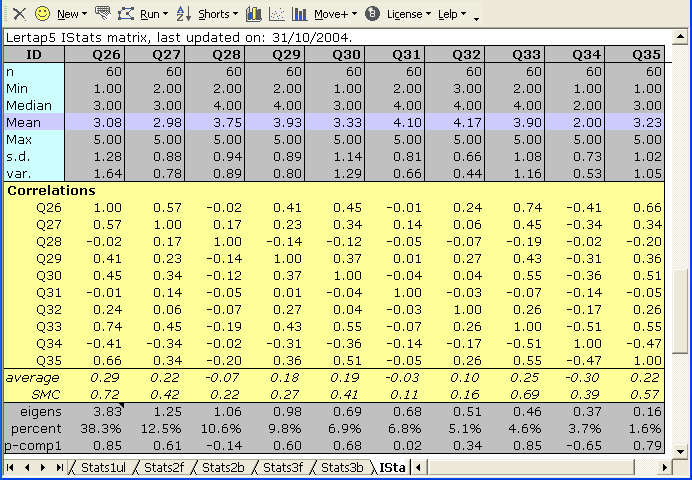Screen dimensions: 692x480
Task: Expand toolbar options arrow at toolbar end
Action: [476, 18]
